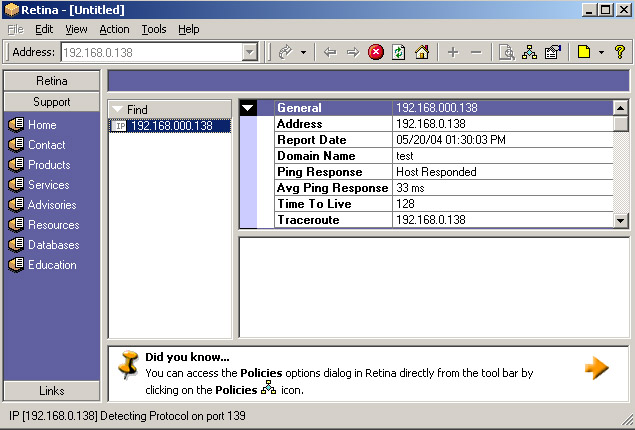Viewport: 635px width, 430px height.
Task: Click the Address row value 192.168.0.138
Action: pyautogui.click(x=431, y=124)
